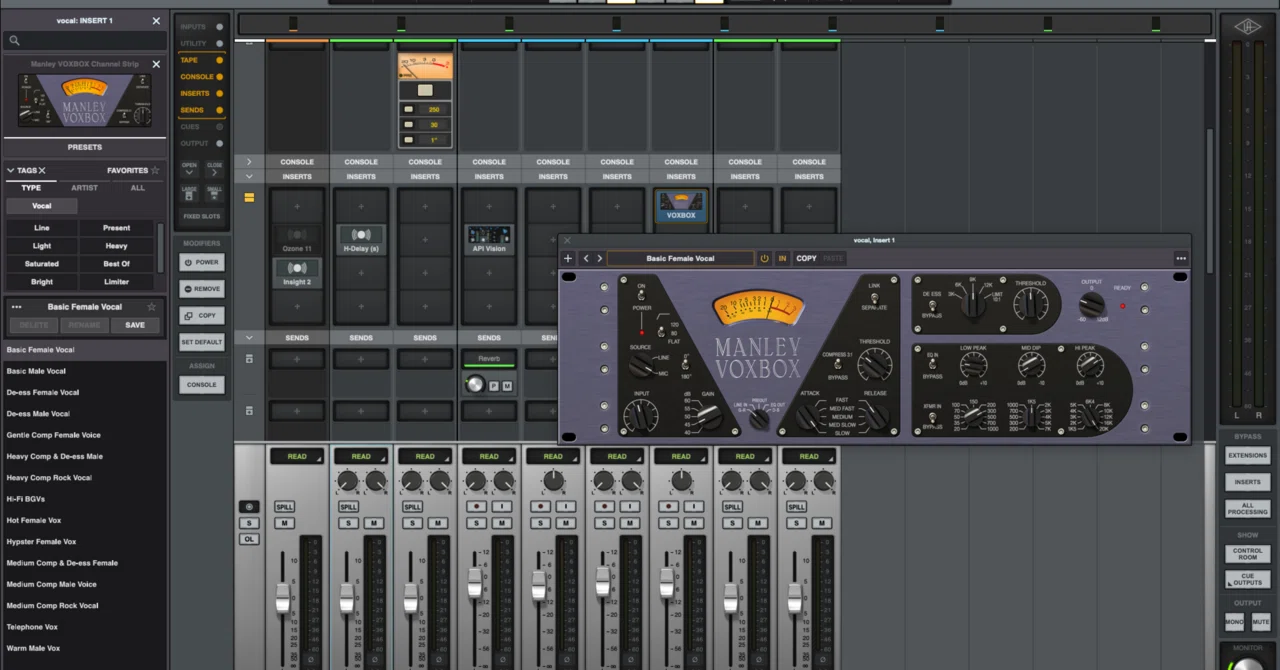The width and height of the screenshot is (1280, 670).
Task: Open the three-dot menu in plugin window toolbar
Action: pos(1181,258)
